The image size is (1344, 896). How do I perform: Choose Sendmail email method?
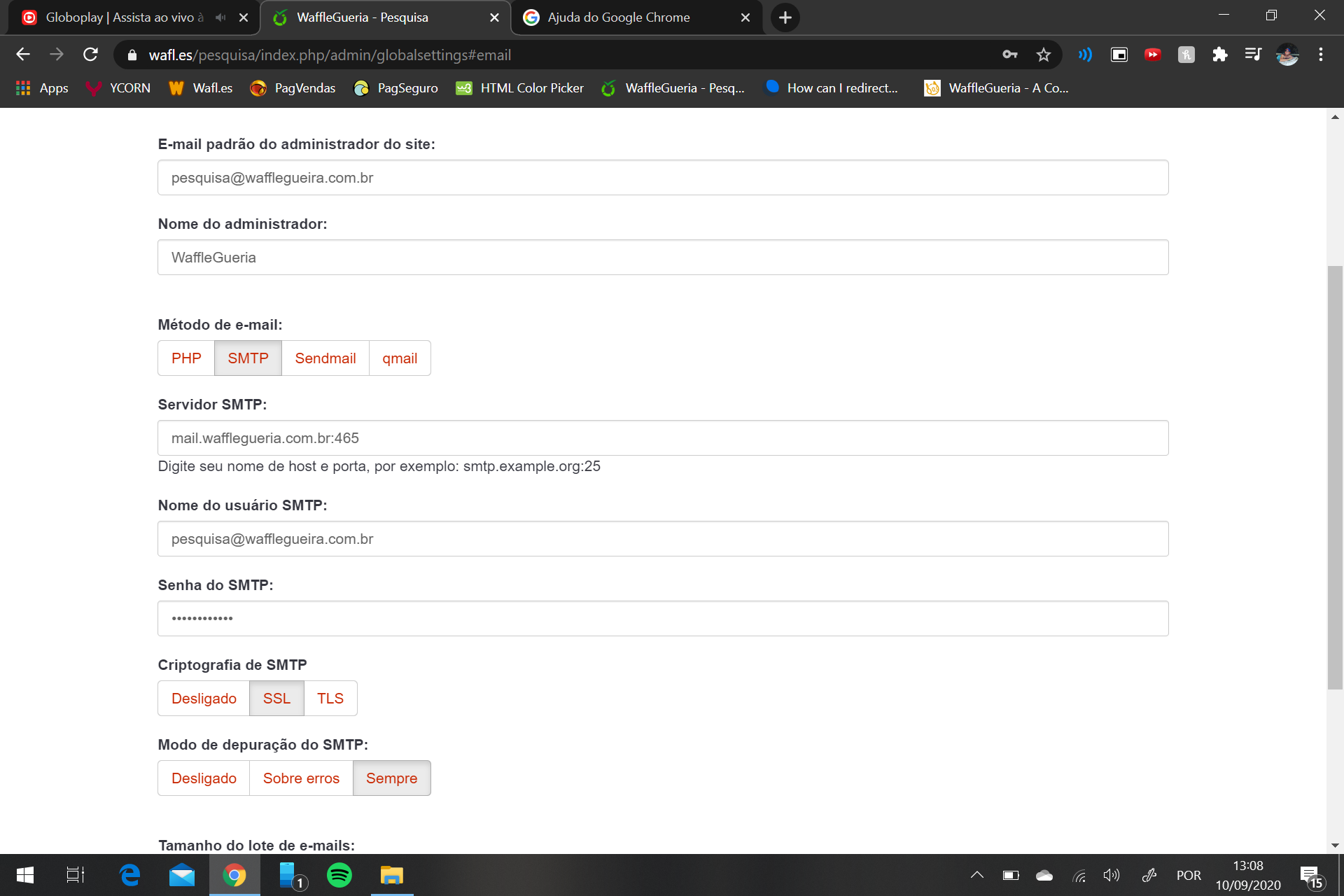tap(325, 358)
